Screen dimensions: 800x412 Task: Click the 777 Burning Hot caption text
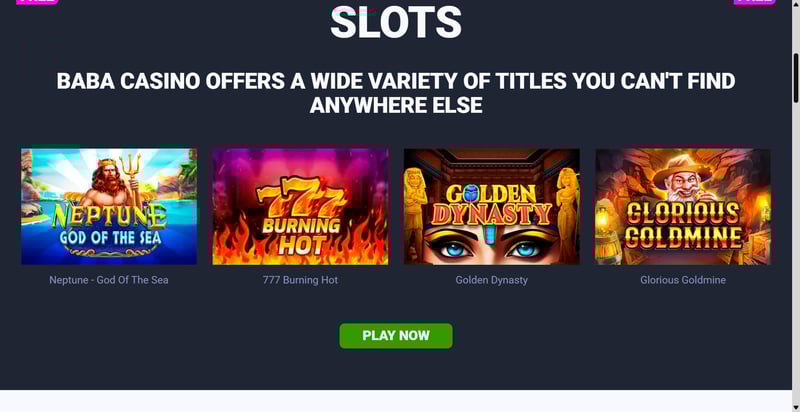click(x=301, y=280)
